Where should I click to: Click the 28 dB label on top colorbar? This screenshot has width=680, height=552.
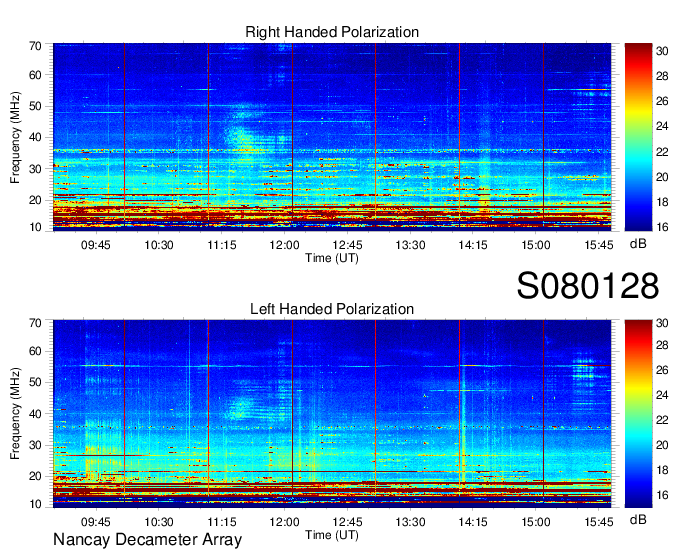click(662, 76)
